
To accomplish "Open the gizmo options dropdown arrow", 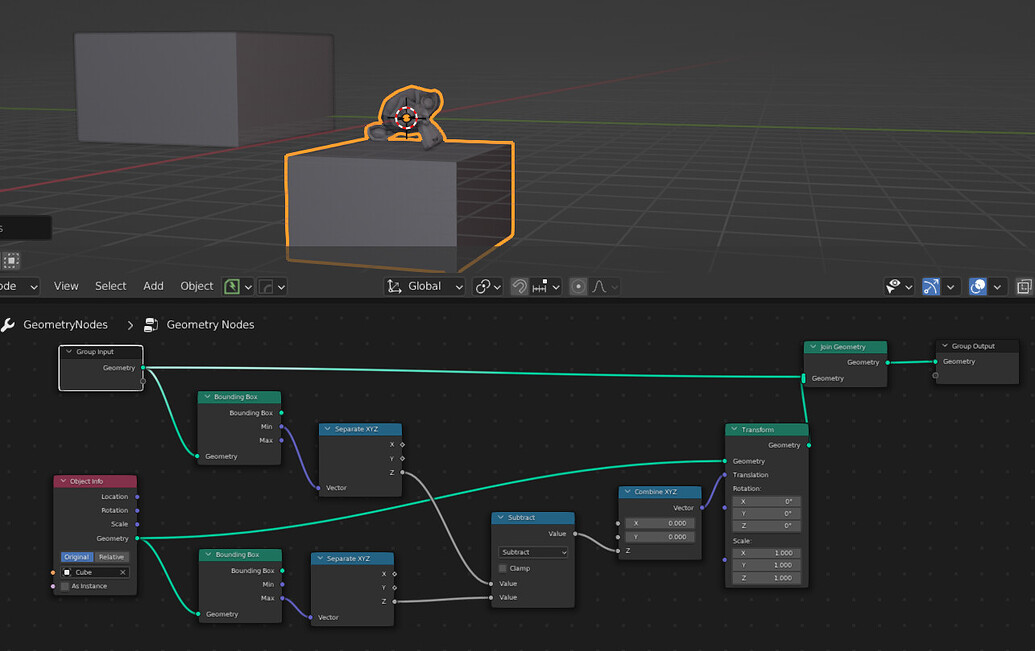I will (951, 287).
